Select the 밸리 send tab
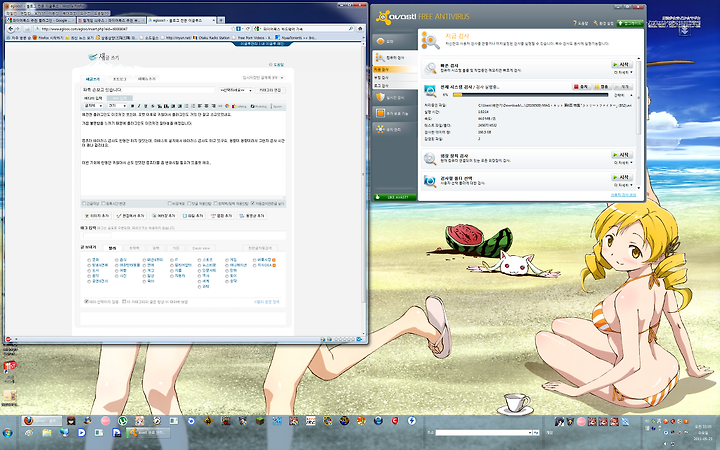This screenshot has height=450, width=720. 112,248
